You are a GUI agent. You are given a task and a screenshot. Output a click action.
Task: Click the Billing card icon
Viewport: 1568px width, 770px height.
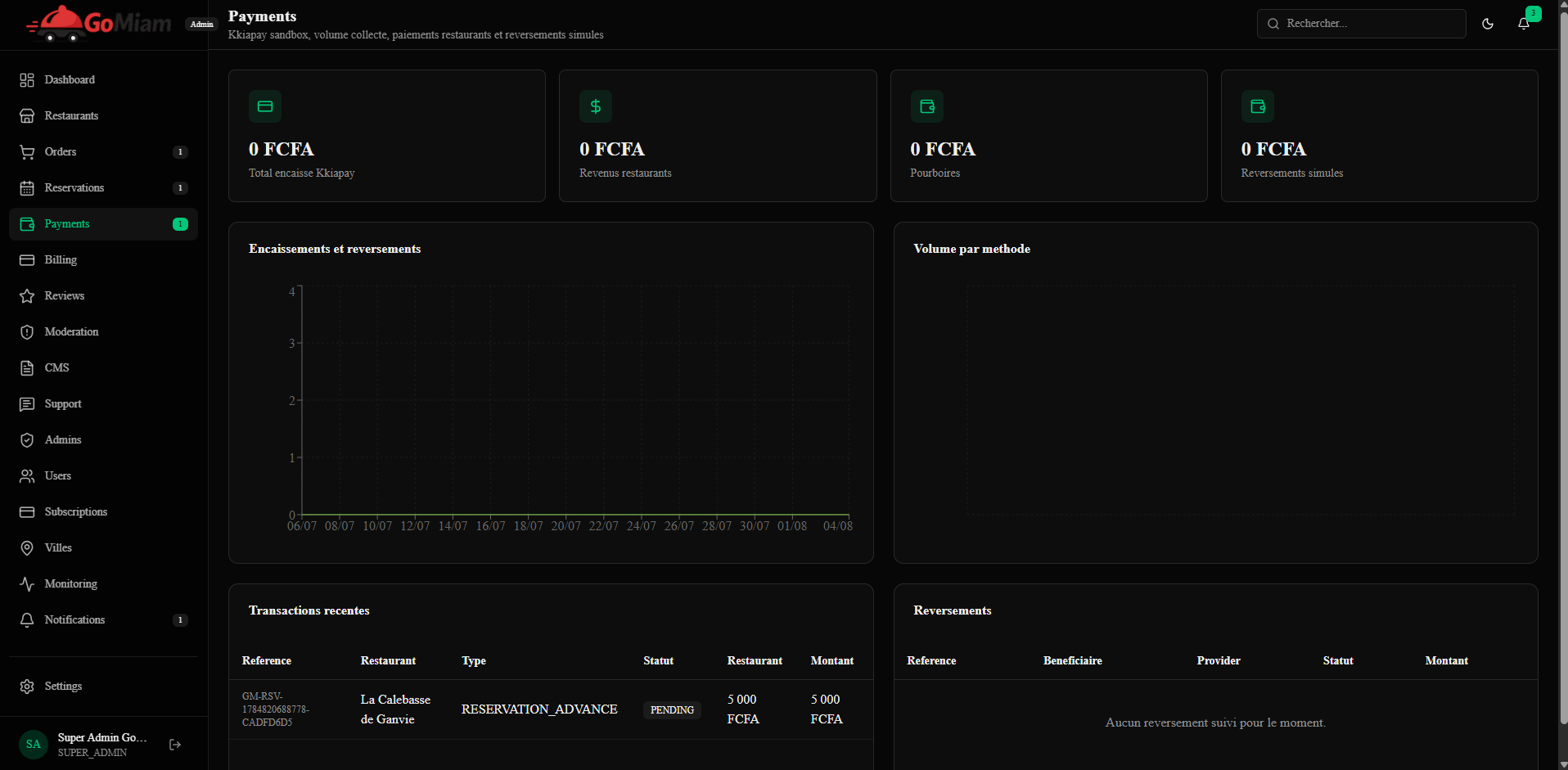coord(27,260)
